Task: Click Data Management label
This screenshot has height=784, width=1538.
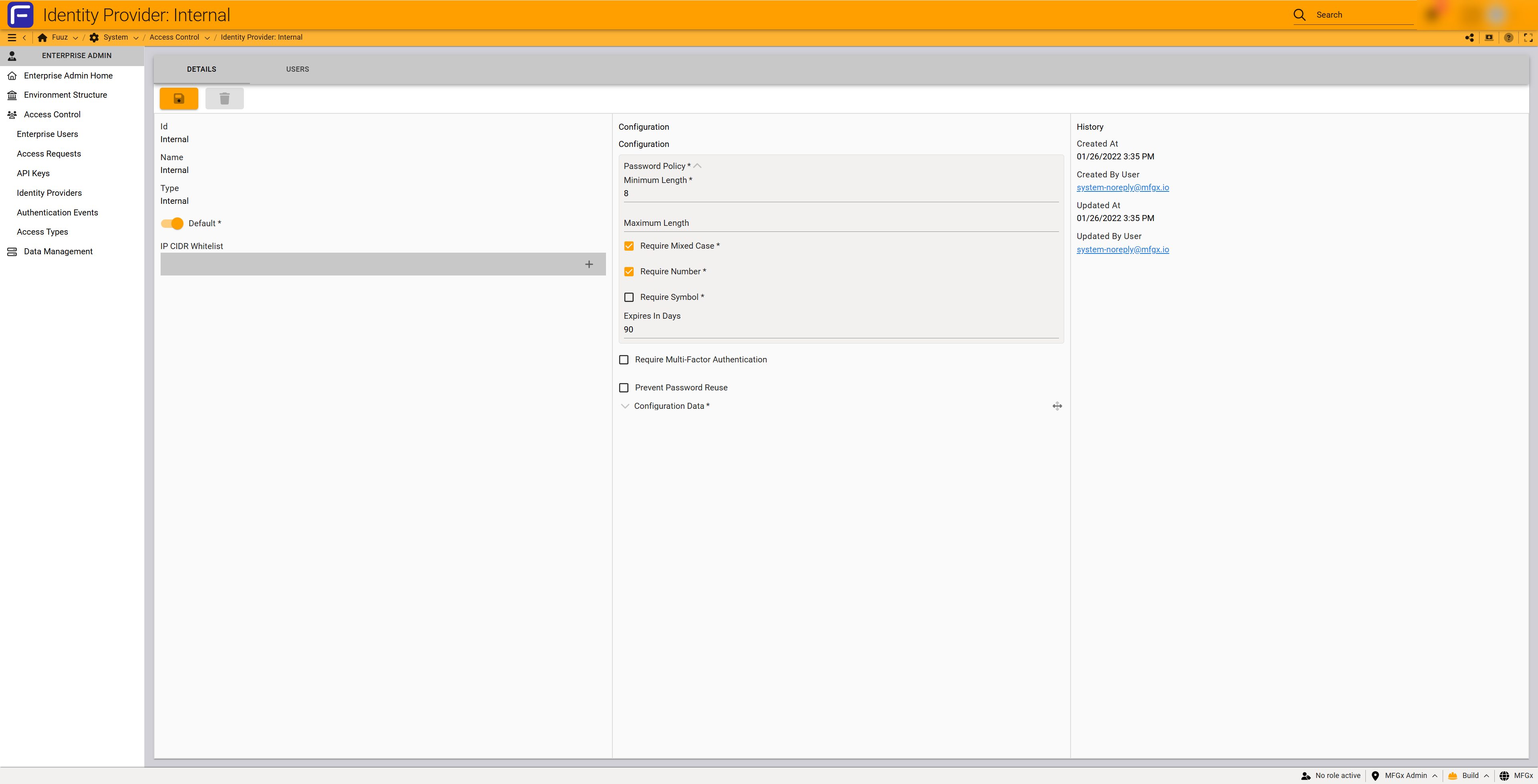Action: (58, 252)
